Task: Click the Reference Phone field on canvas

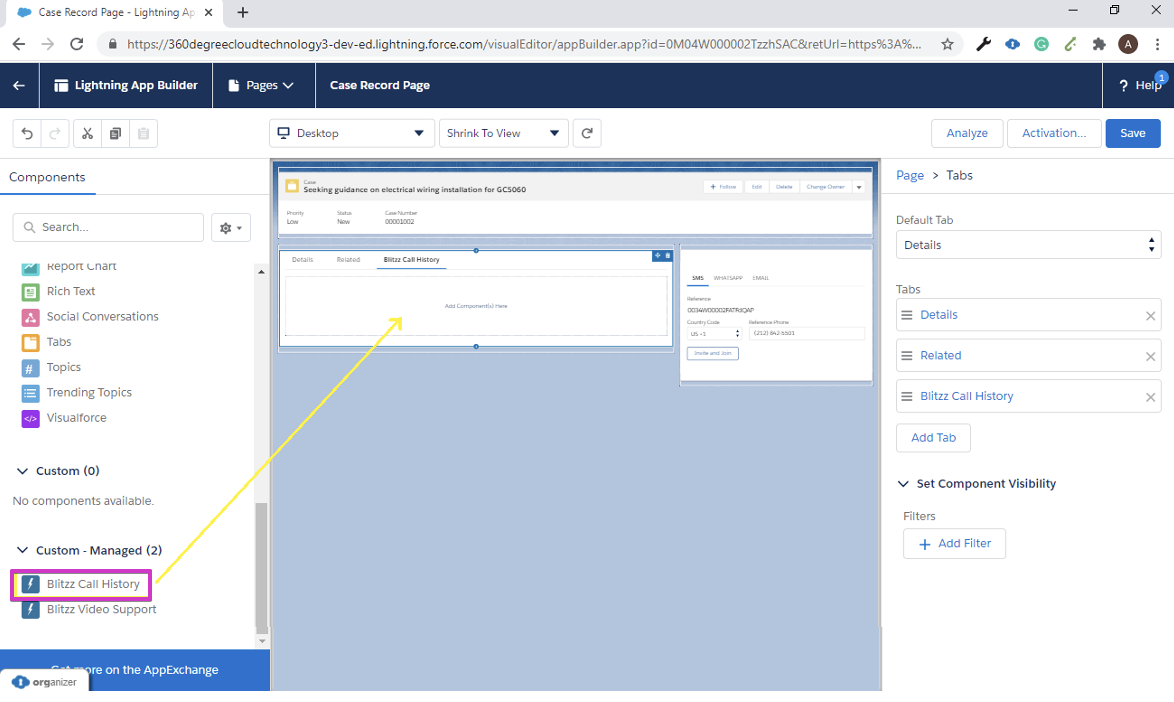Action: pos(806,334)
